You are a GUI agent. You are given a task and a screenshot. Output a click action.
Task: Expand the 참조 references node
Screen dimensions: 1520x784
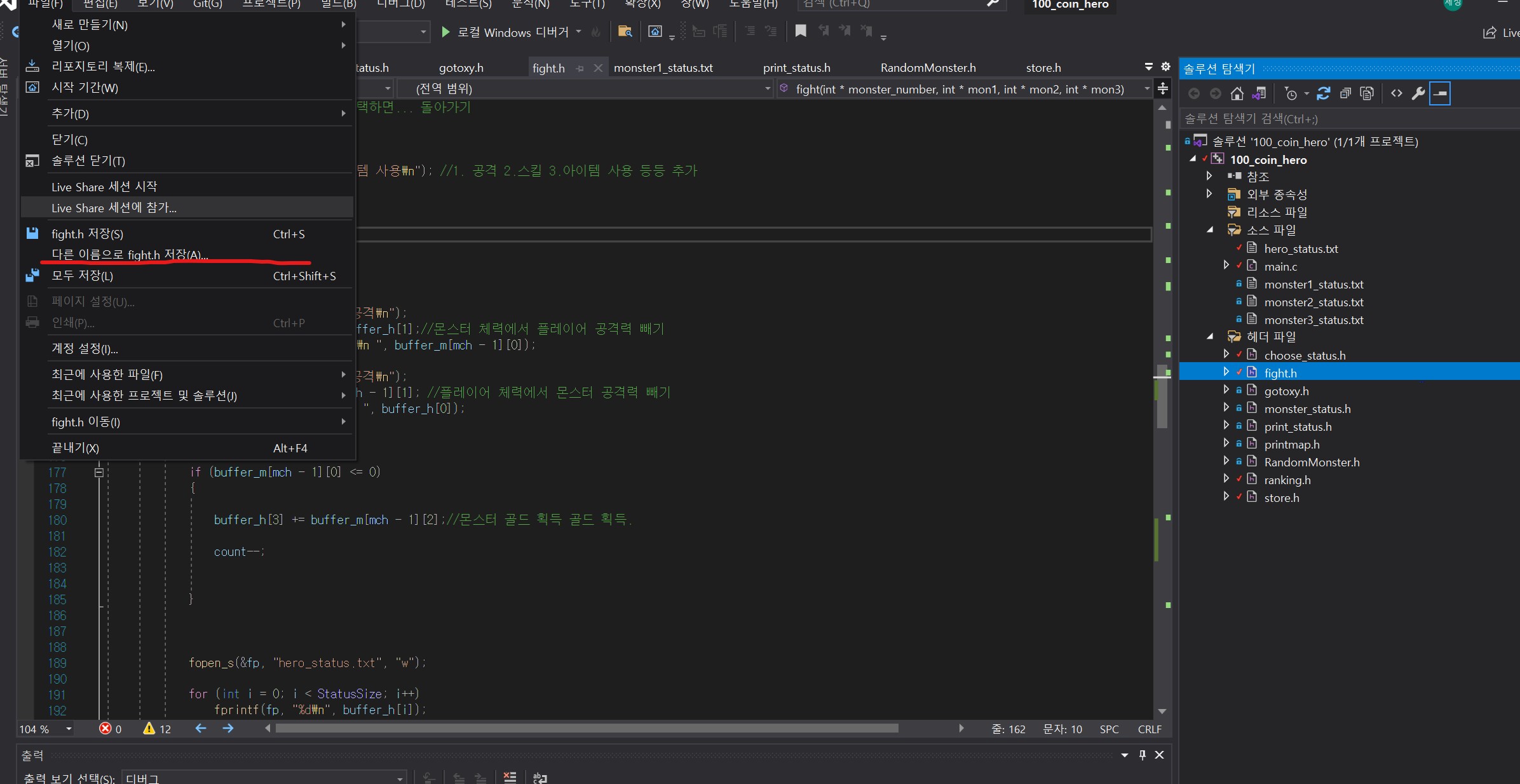point(1209,176)
